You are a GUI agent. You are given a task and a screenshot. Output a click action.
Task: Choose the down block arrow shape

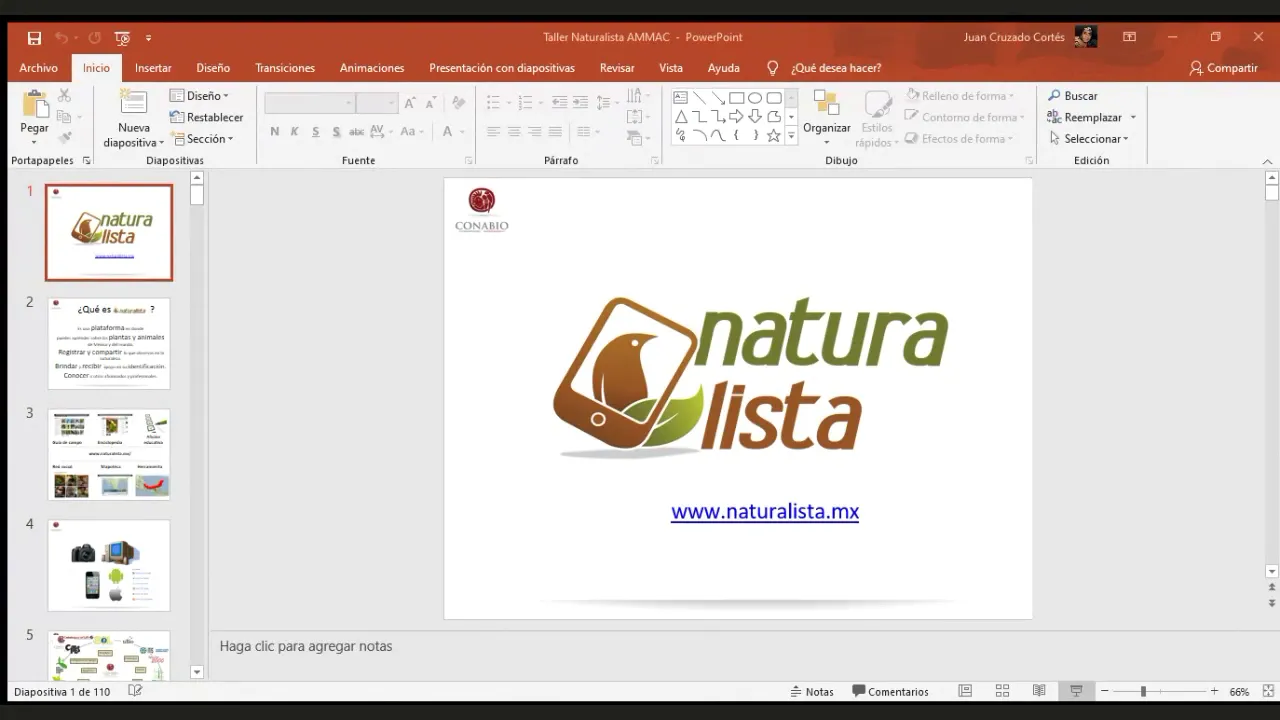(x=755, y=117)
